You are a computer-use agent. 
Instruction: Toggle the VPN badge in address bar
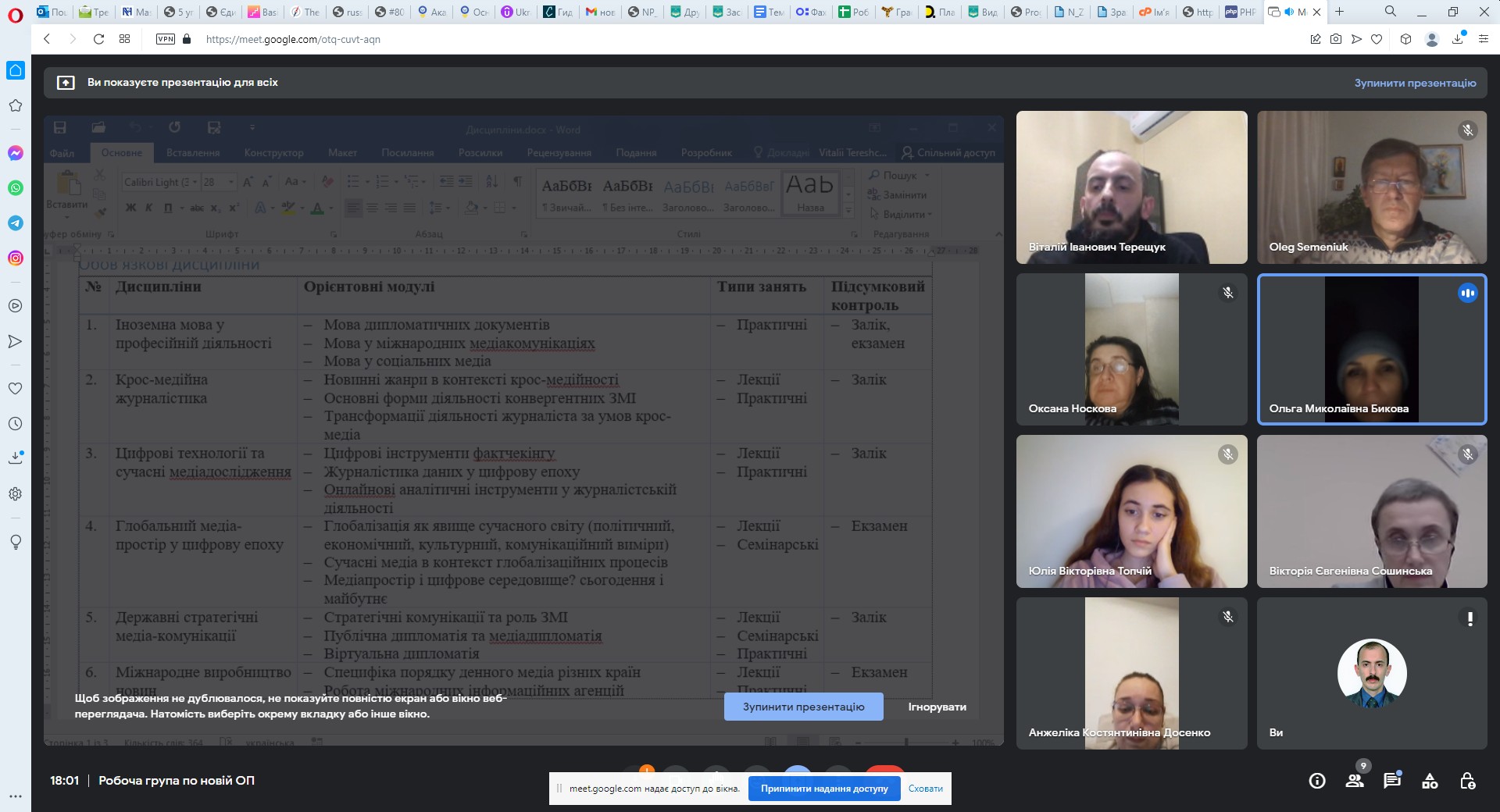click(x=166, y=39)
